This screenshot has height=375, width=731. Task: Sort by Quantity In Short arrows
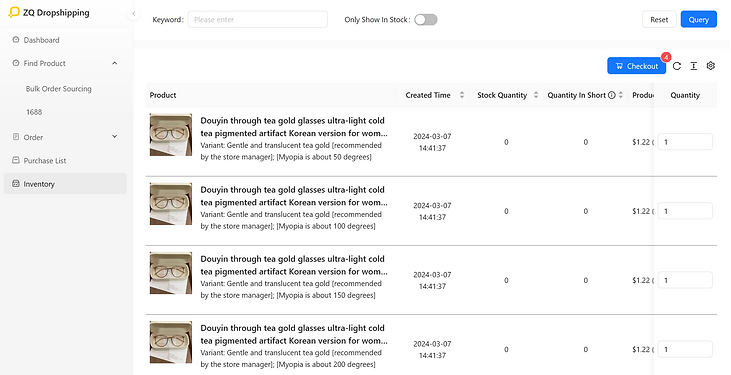[x=621, y=95]
